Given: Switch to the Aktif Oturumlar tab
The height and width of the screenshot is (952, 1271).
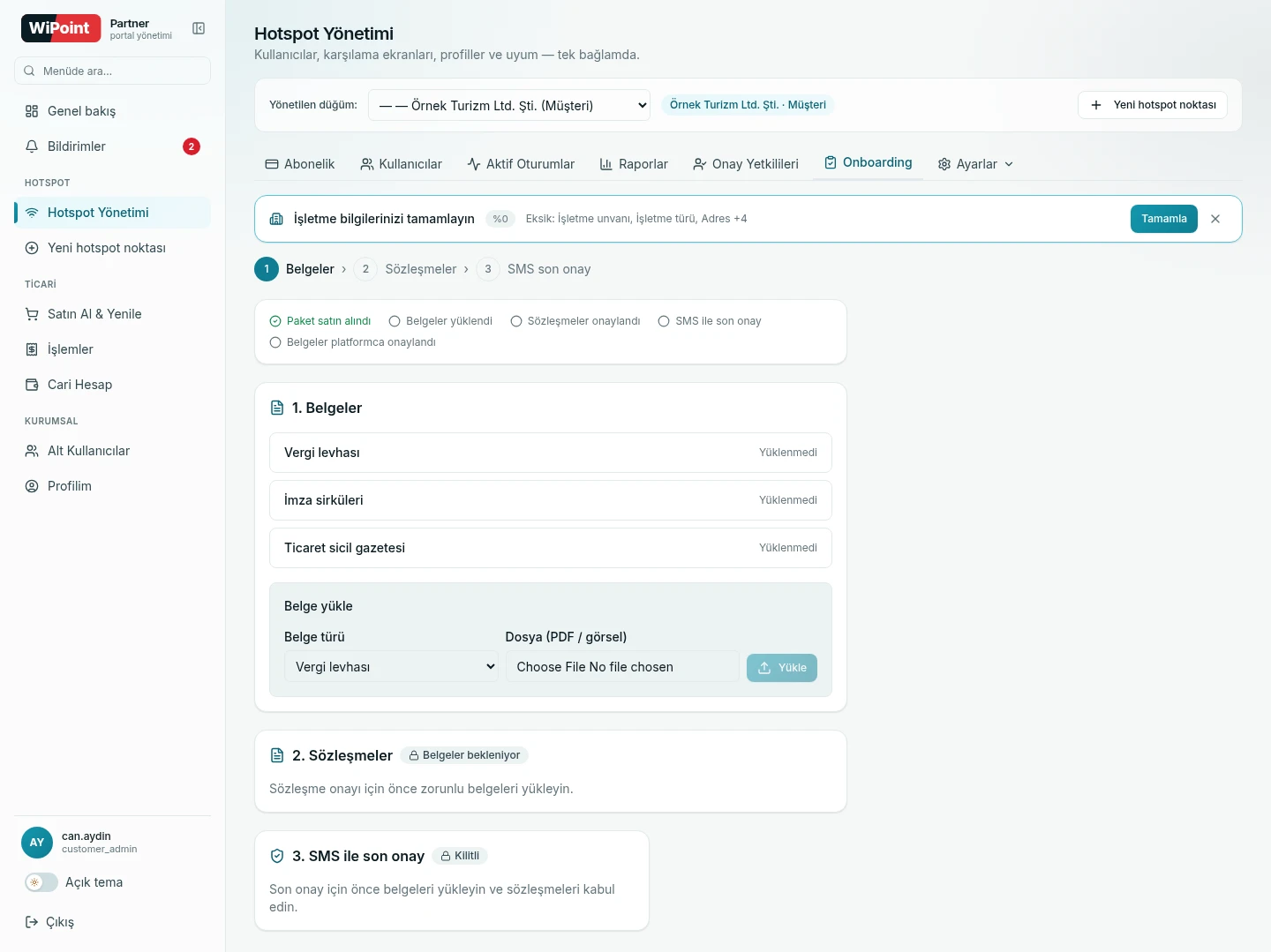Looking at the screenshot, I should click(x=521, y=164).
